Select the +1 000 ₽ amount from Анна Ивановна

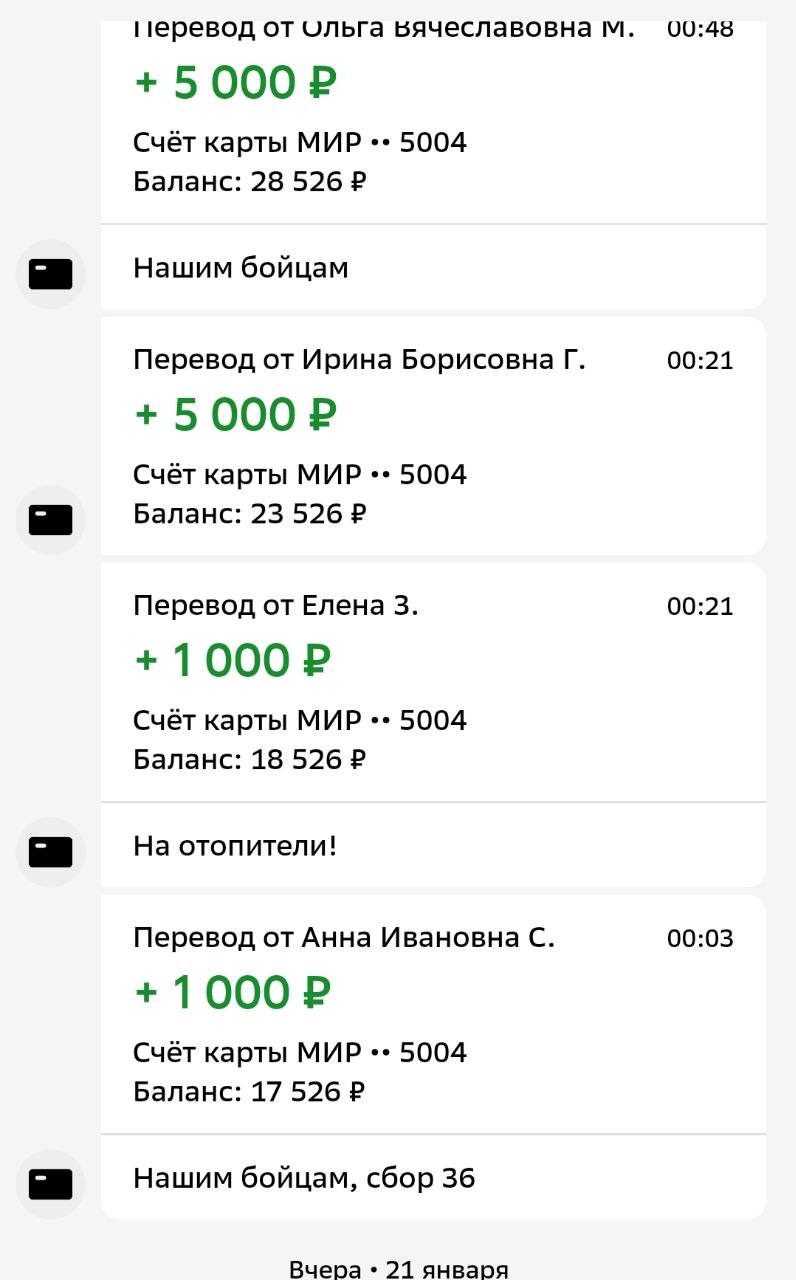(232, 993)
